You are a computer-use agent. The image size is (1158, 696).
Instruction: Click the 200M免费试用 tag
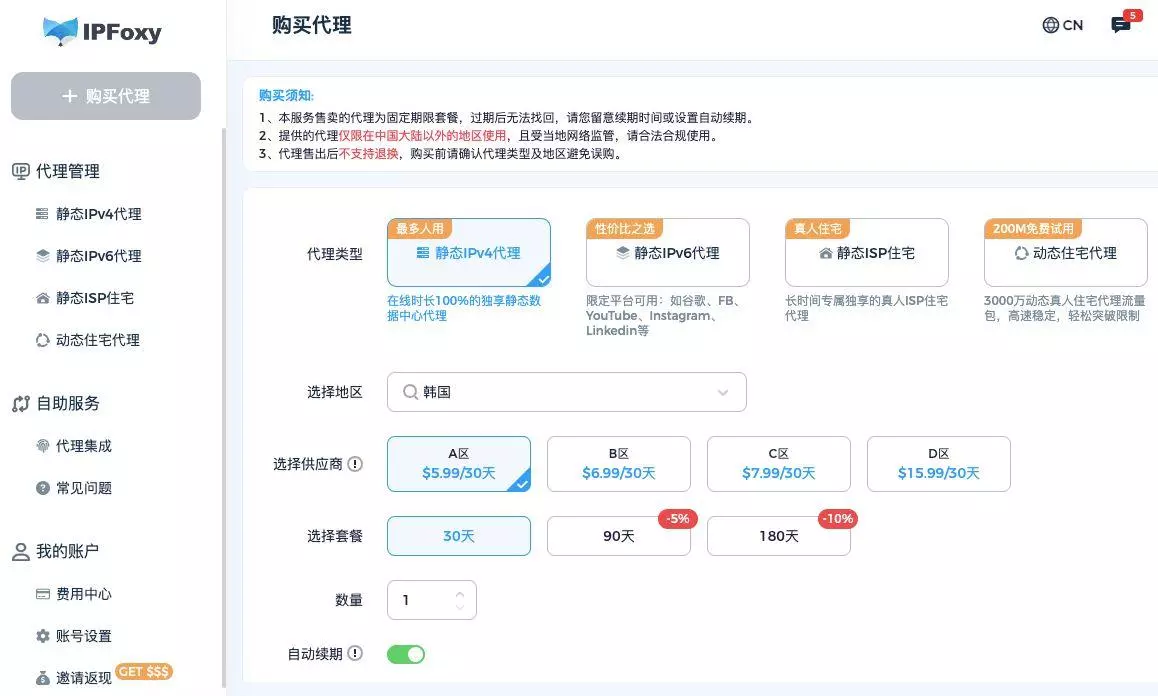tap(1033, 228)
